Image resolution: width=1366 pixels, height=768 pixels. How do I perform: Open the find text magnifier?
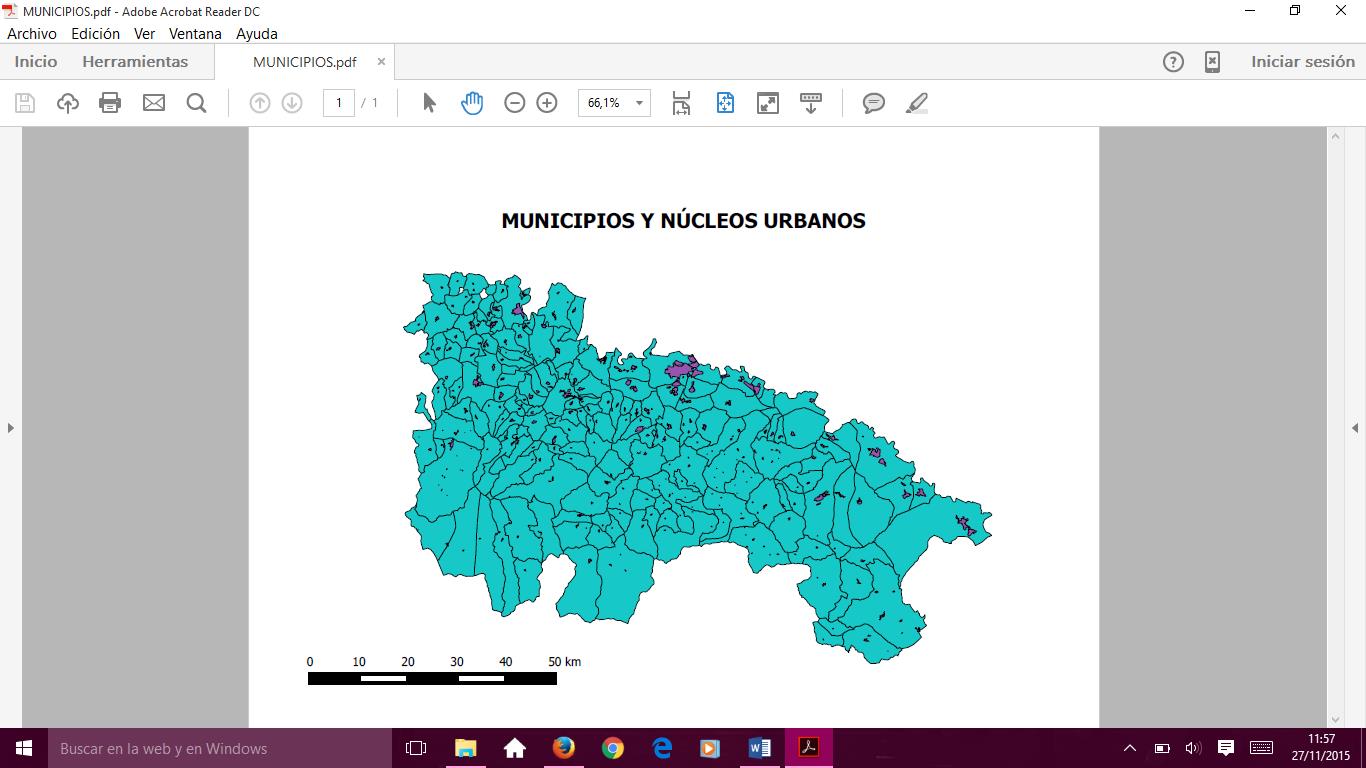point(196,103)
